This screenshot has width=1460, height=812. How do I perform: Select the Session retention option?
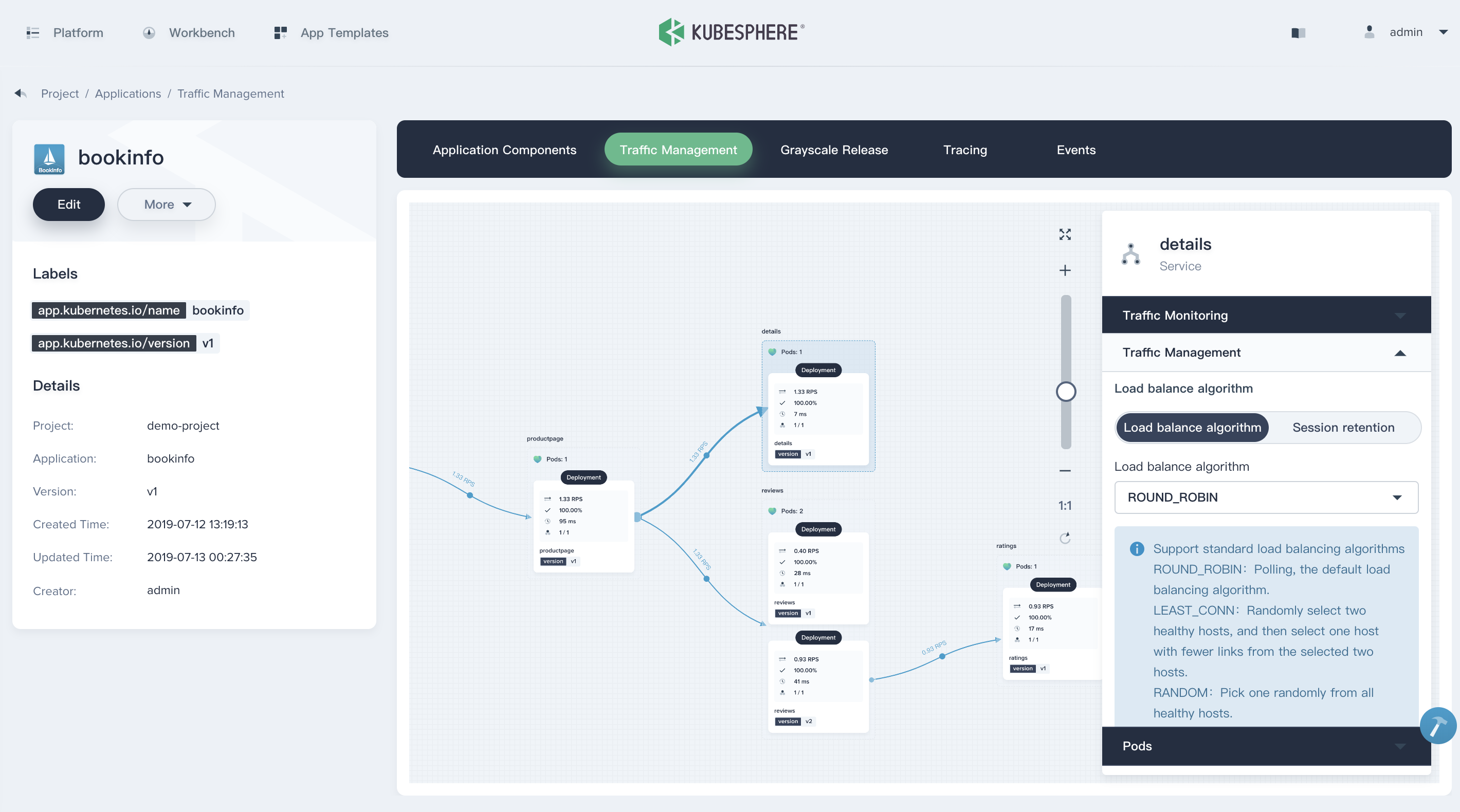(1343, 428)
